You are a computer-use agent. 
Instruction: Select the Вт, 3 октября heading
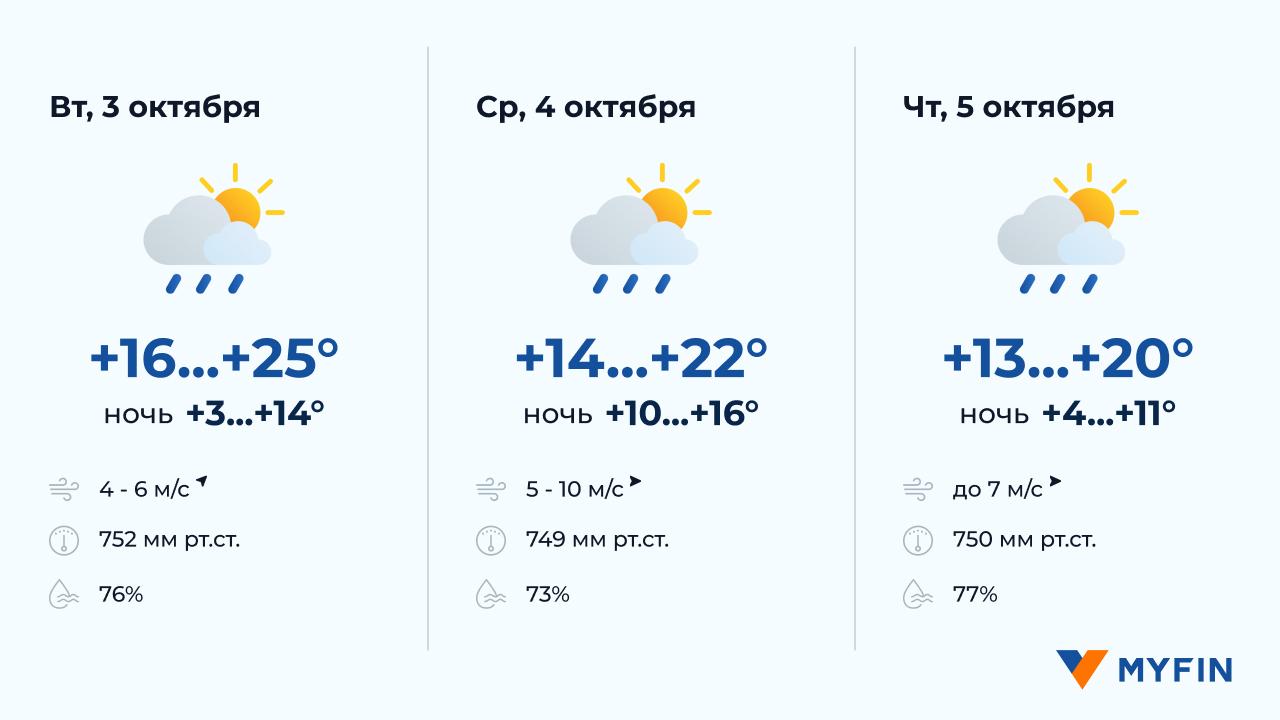point(155,107)
